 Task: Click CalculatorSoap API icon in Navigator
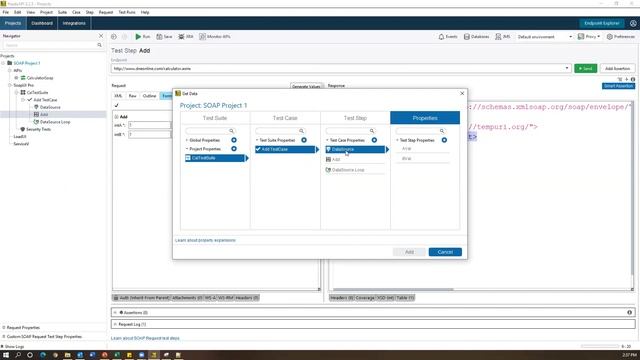click(23, 78)
